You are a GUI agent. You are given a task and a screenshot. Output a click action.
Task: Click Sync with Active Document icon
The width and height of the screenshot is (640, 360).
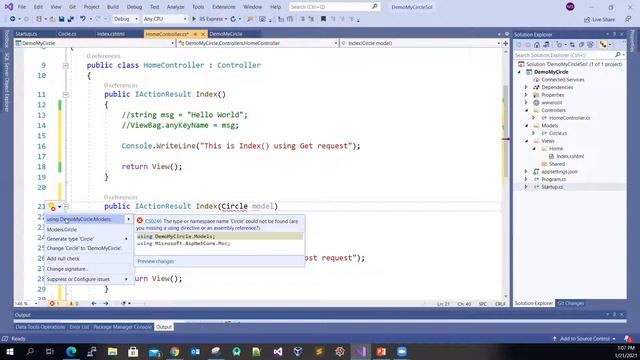tap(572, 44)
